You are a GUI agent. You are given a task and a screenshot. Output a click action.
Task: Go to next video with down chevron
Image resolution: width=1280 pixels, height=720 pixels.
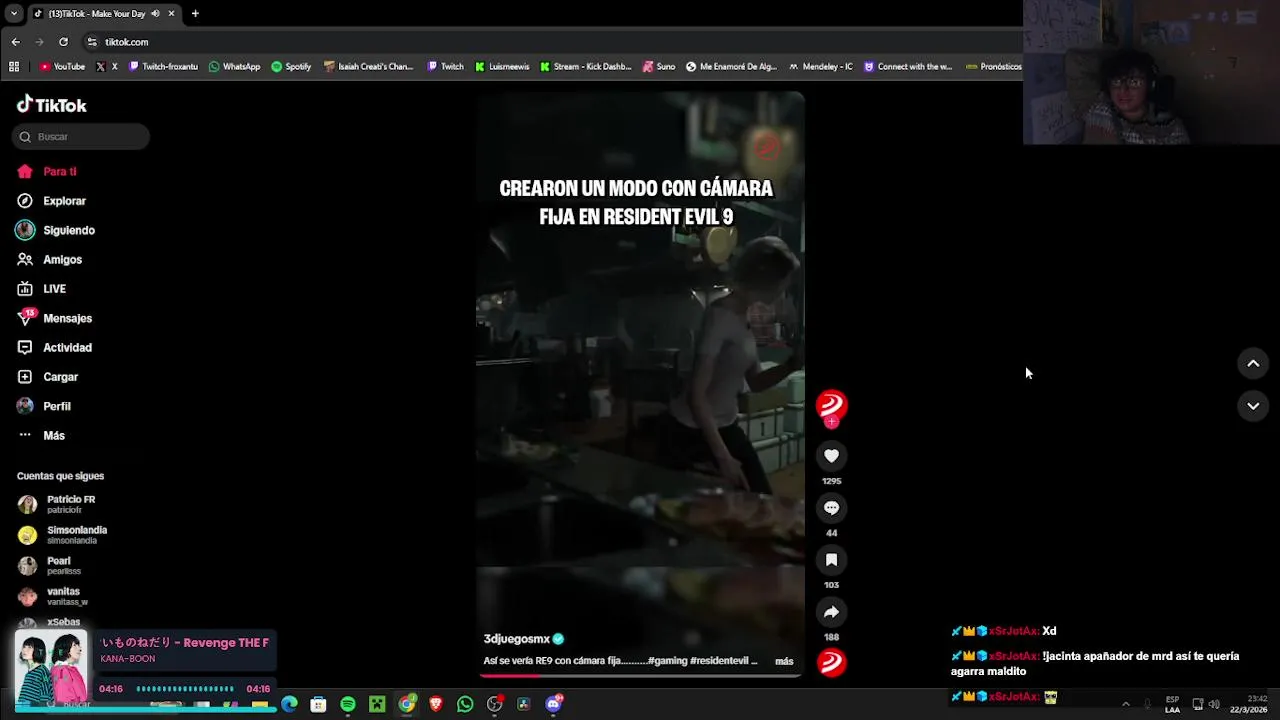(x=1253, y=406)
